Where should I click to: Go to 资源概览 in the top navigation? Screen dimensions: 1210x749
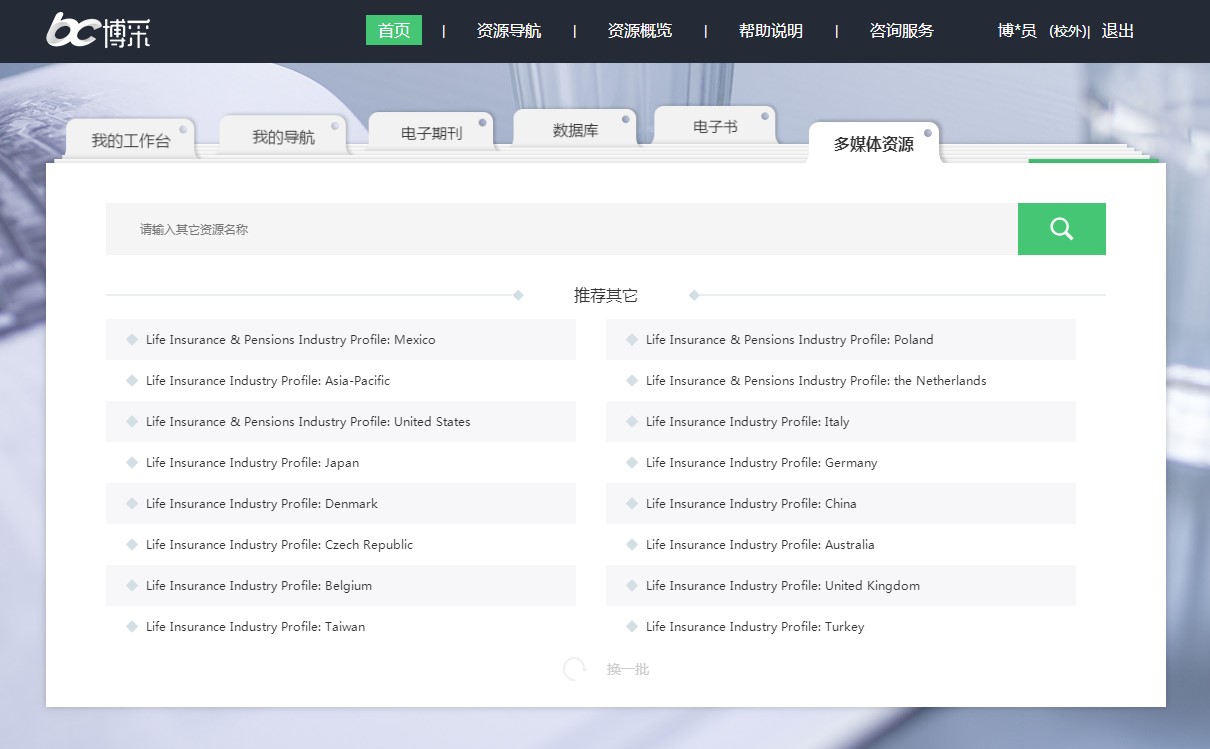click(x=639, y=31)
